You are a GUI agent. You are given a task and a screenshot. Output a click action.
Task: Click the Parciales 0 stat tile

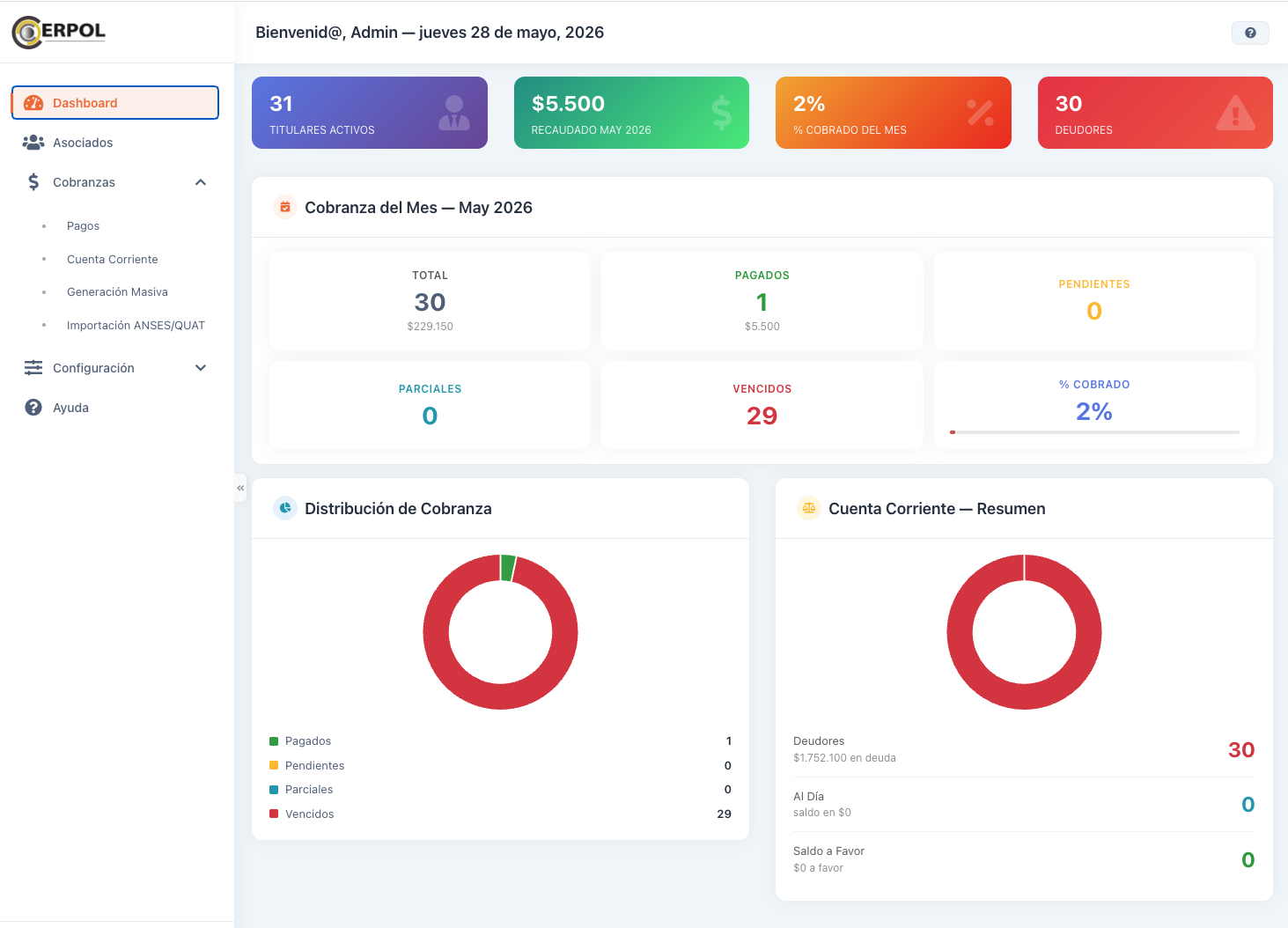click(430, 405)
